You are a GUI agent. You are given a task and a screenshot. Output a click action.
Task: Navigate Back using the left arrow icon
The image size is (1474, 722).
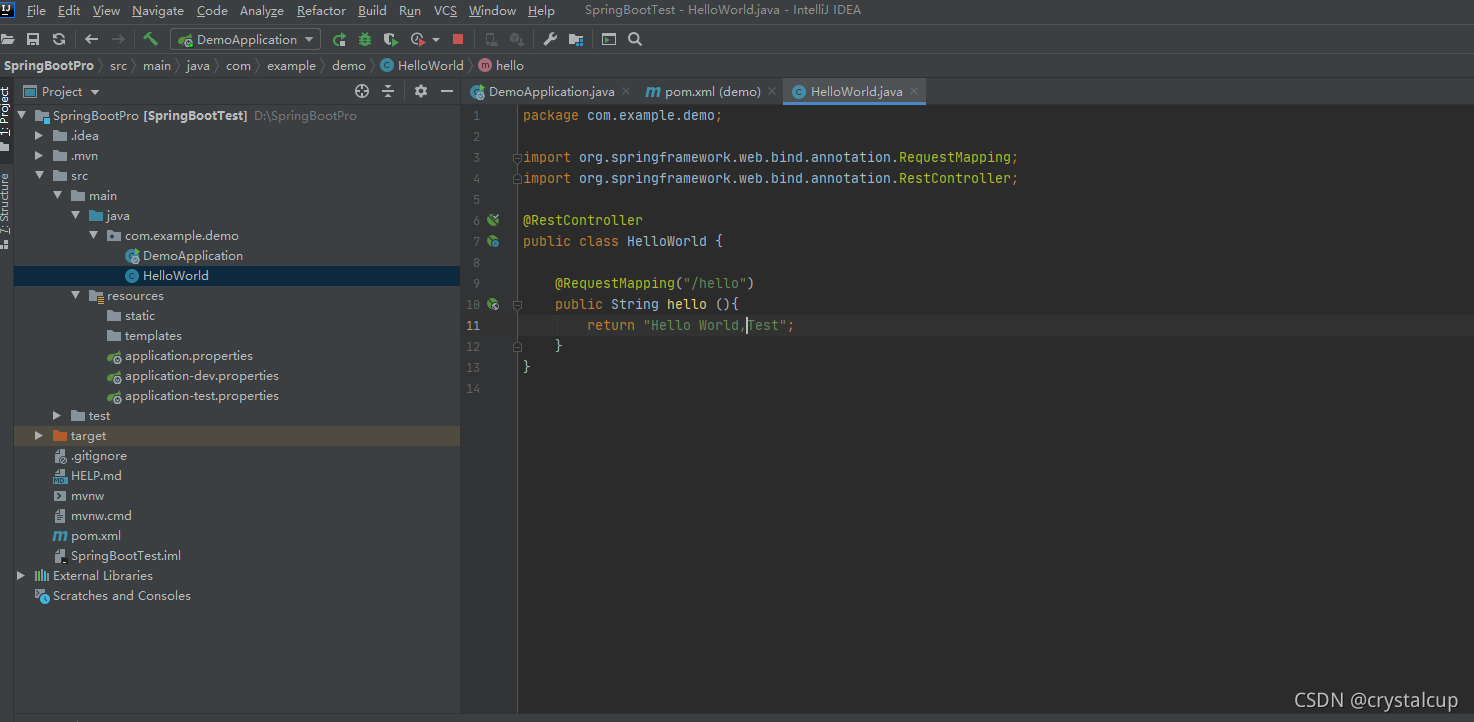[92, 39]
